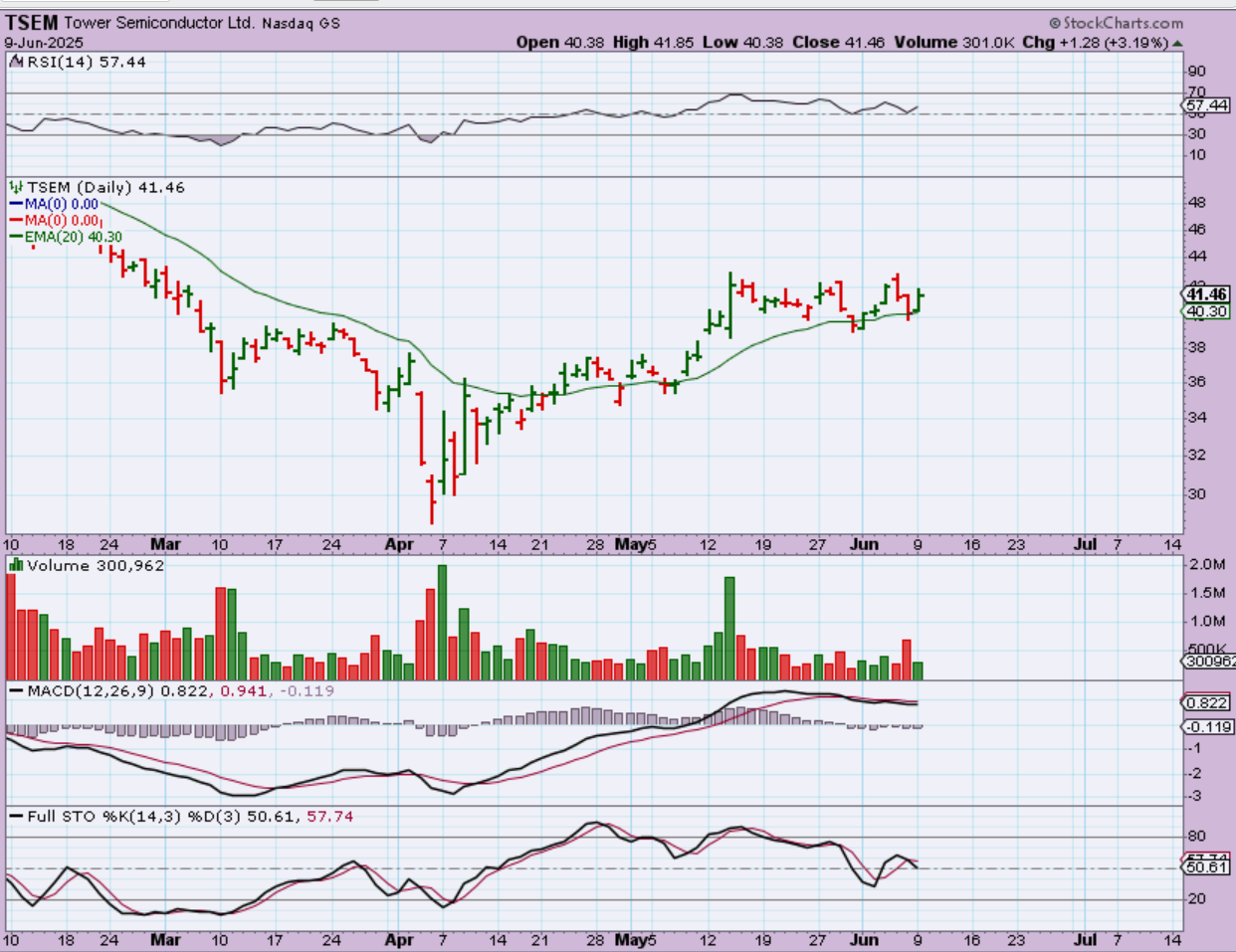1236x952 pixels.
Task: Click the 0.822 MACD axis tag
Action: (1207, 702)
